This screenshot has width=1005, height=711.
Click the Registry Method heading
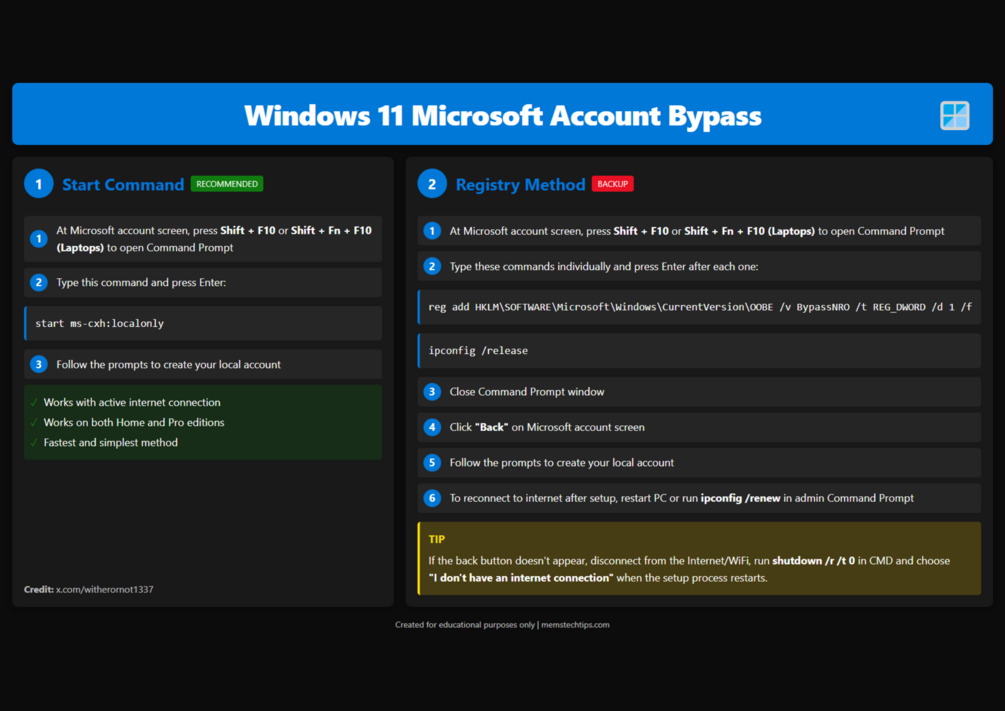[x=520, y=185]
